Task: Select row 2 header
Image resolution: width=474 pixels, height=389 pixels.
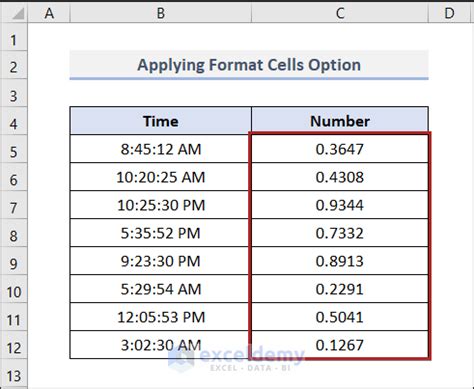Action: point(14,65)
